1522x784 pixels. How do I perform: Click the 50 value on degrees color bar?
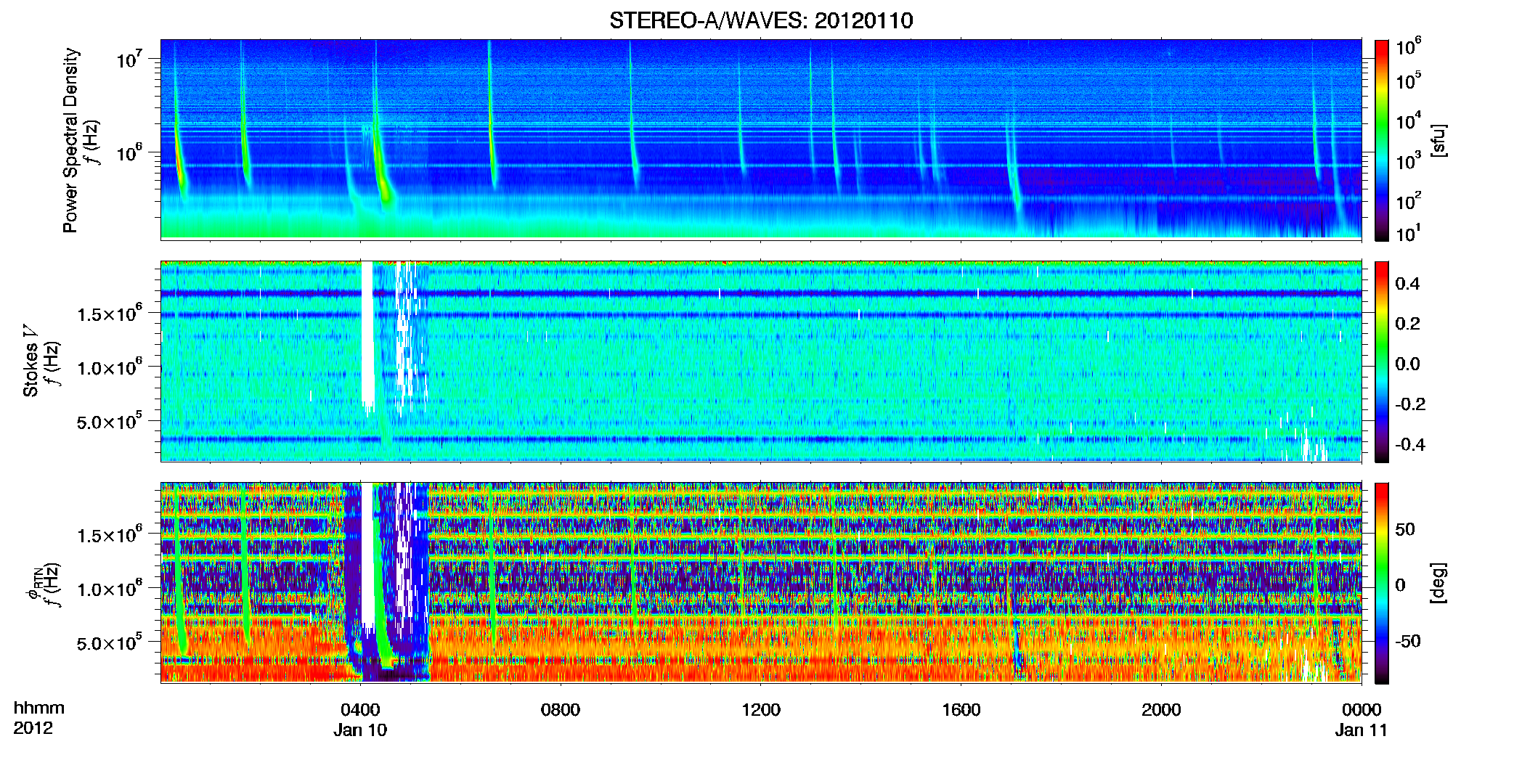(1405, 529)
